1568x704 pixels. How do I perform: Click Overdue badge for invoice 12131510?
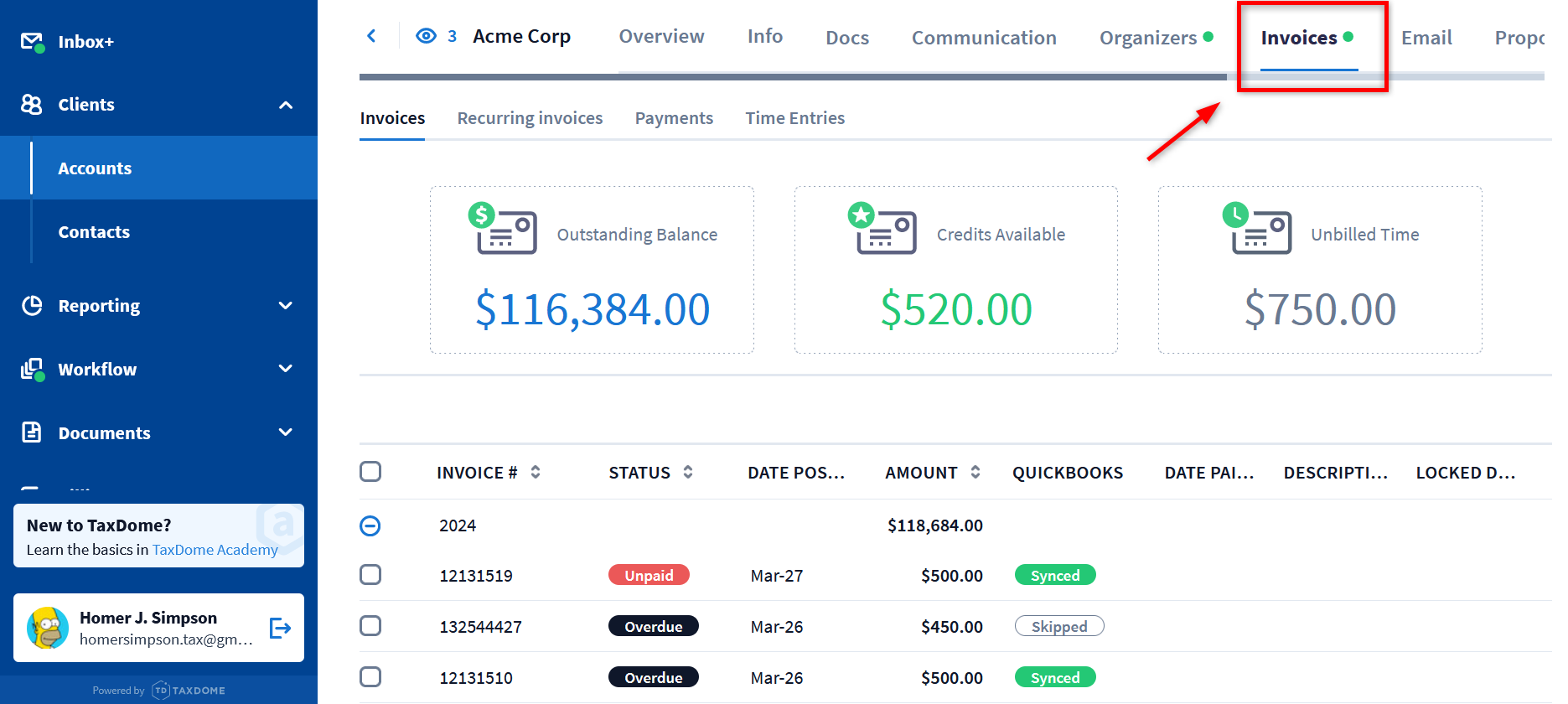pos(654,677)
